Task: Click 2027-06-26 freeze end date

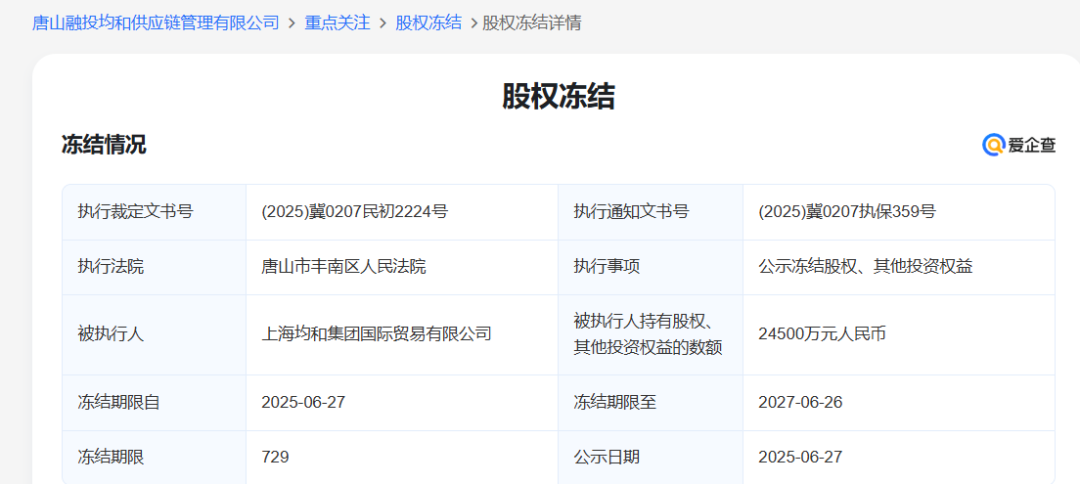Action: pyautogui.click(x=800, y=402)
